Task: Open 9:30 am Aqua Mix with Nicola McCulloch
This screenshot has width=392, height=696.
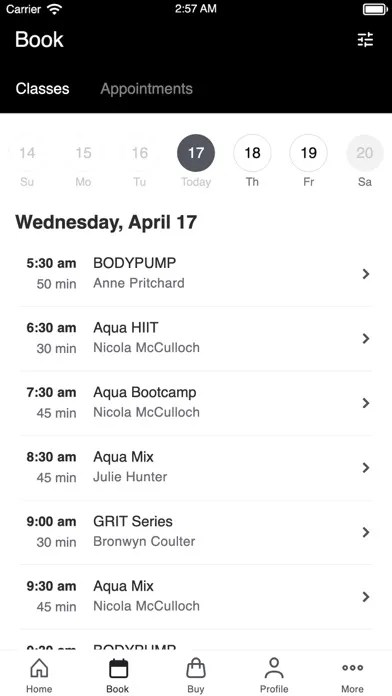Action: [196, 597]
